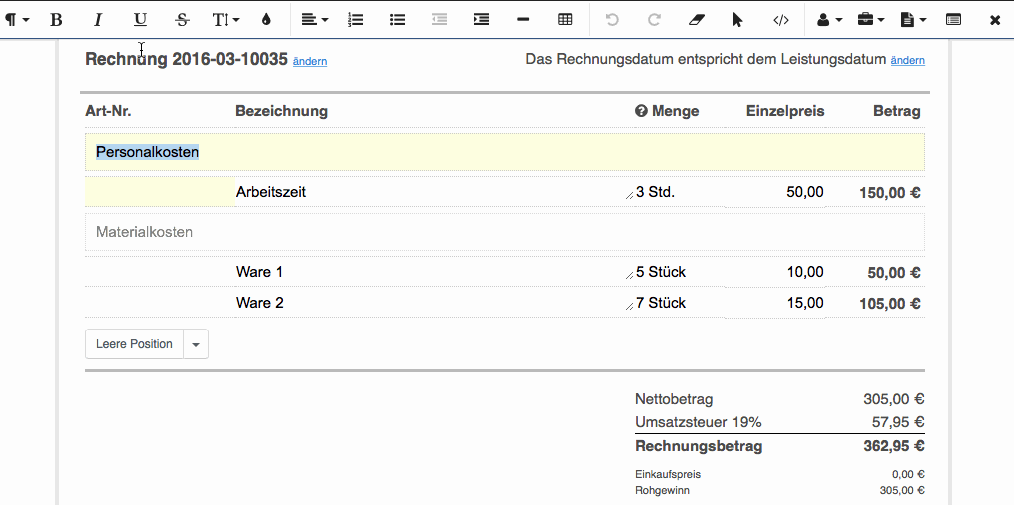Click the Rechnung 2016-03-10035 heading
1014x505 pixels.
point(186,59)
